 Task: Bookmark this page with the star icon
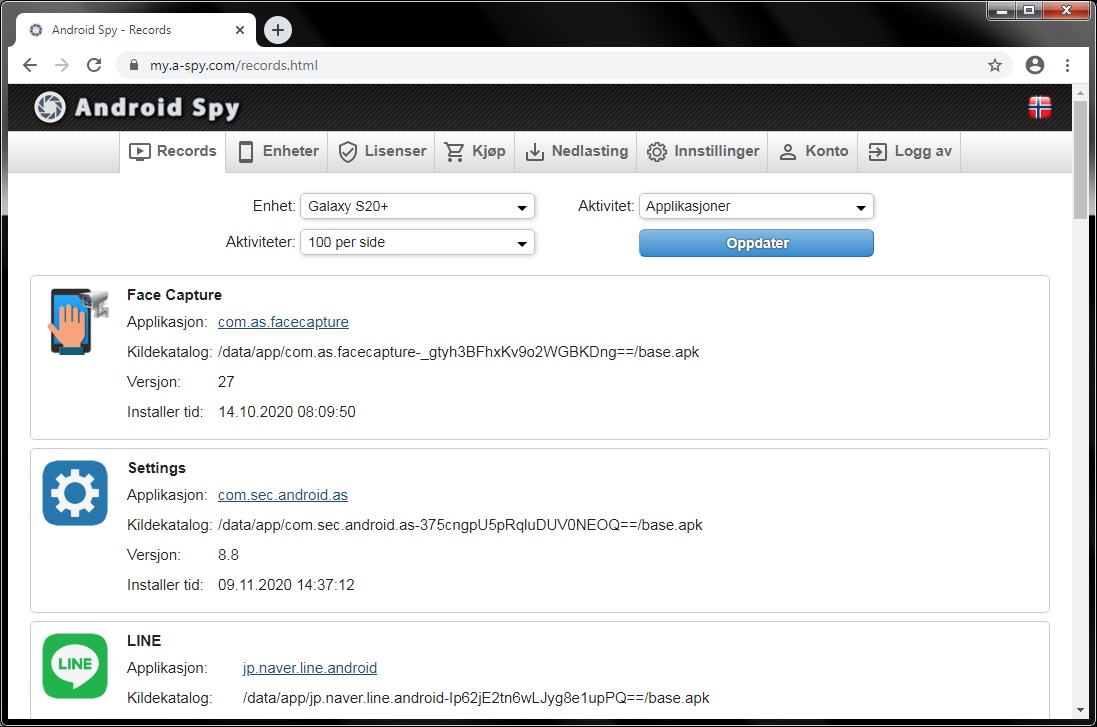995,65
